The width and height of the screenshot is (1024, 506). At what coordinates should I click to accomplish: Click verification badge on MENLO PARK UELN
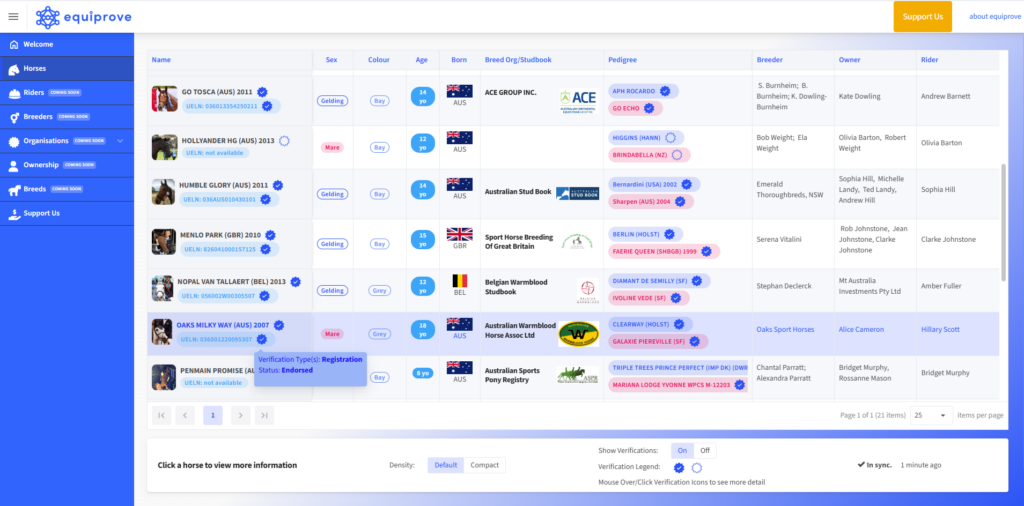(x=266, y=249)
